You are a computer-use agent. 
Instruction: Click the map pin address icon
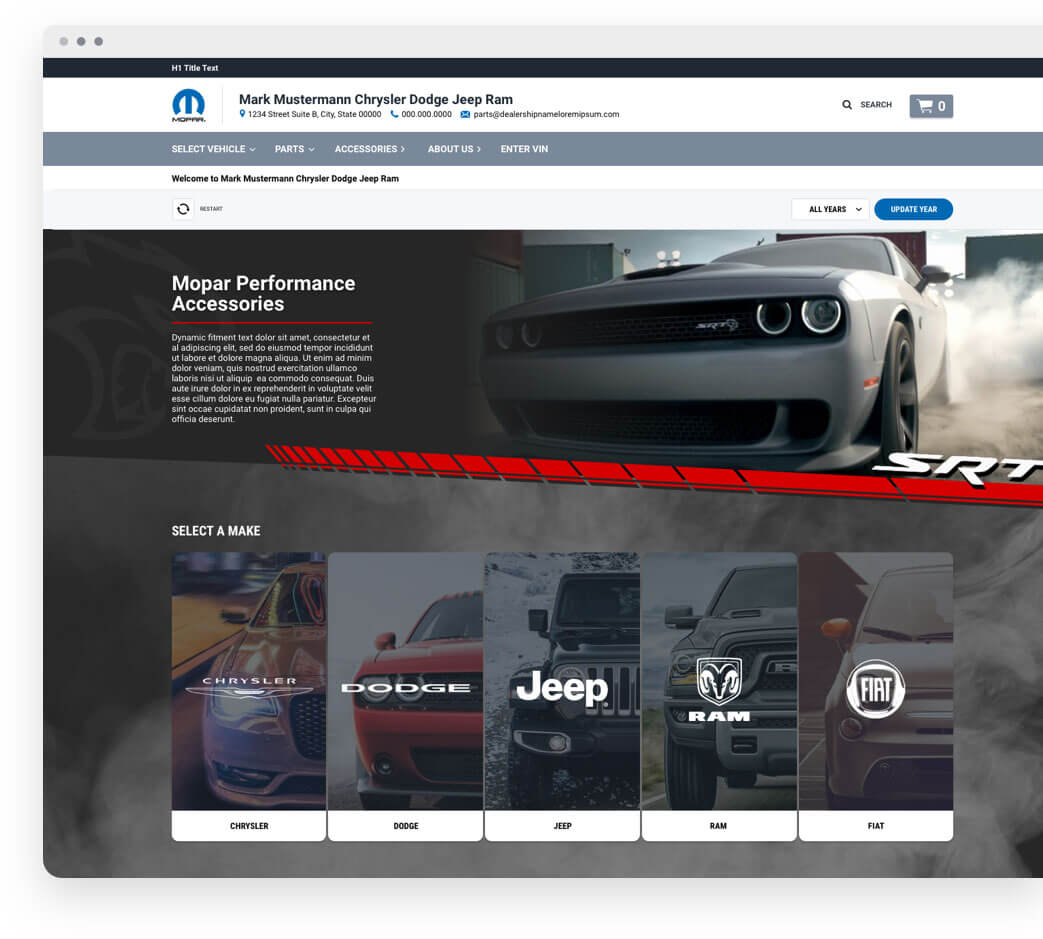(x=242, y=114)
